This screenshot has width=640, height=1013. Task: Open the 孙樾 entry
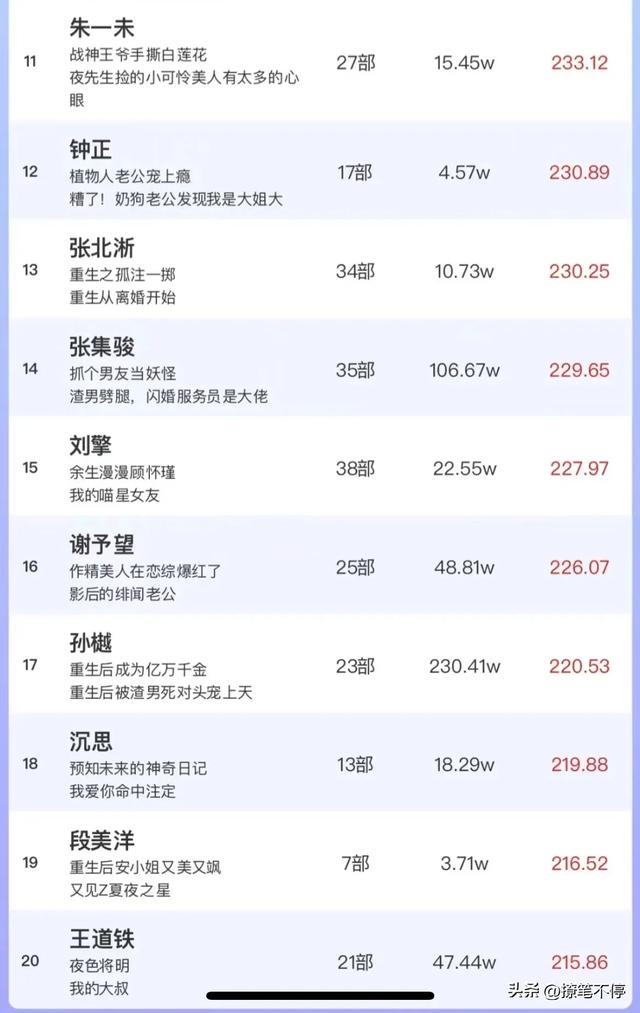(x=90, y=643)
